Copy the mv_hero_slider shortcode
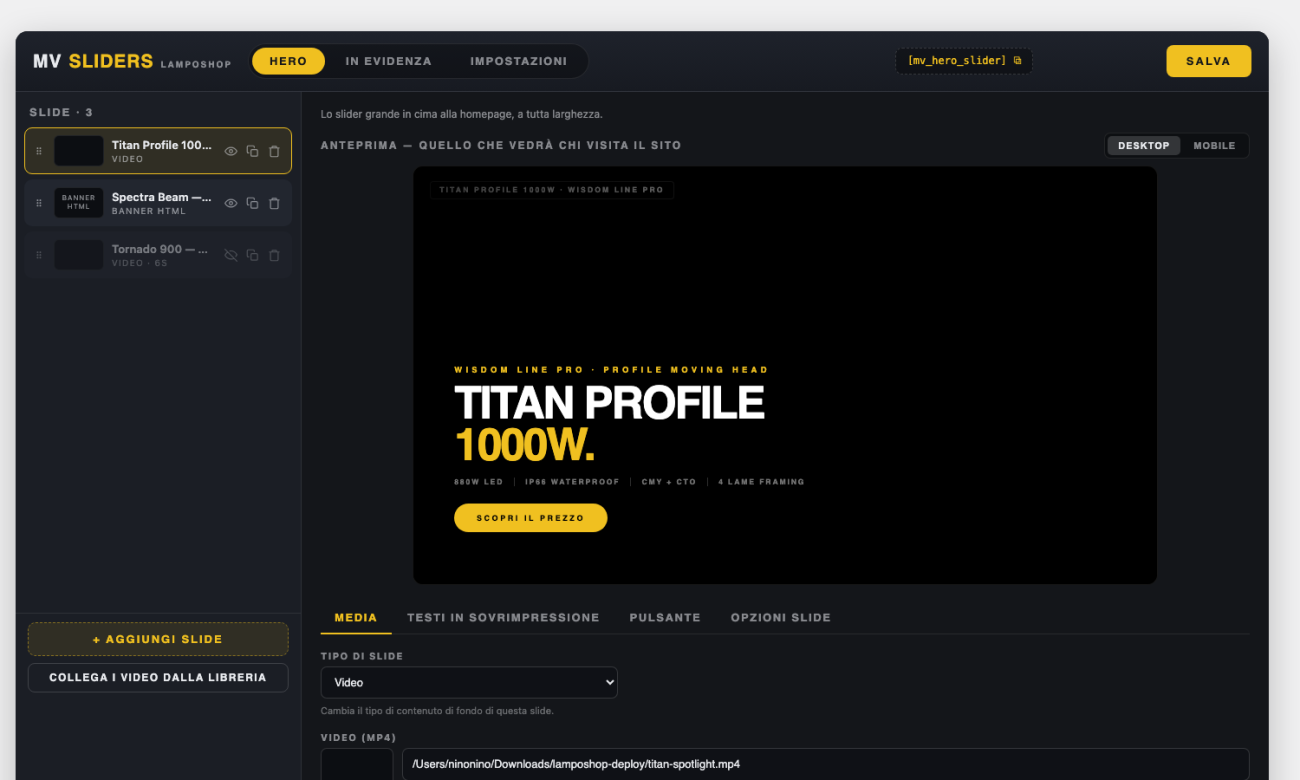The height and width of the screenshot is (780, 1300). [x=1018, y=61]
